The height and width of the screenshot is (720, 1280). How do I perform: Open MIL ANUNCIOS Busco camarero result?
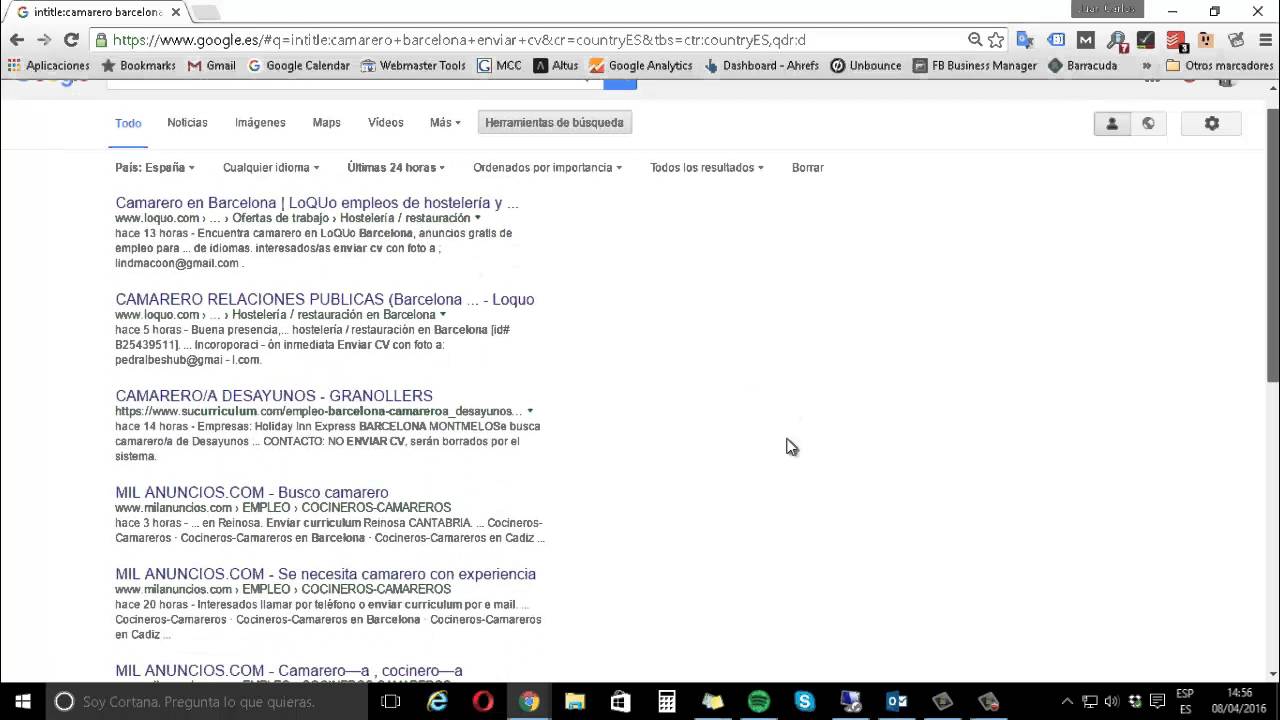(x=252, y=492)
